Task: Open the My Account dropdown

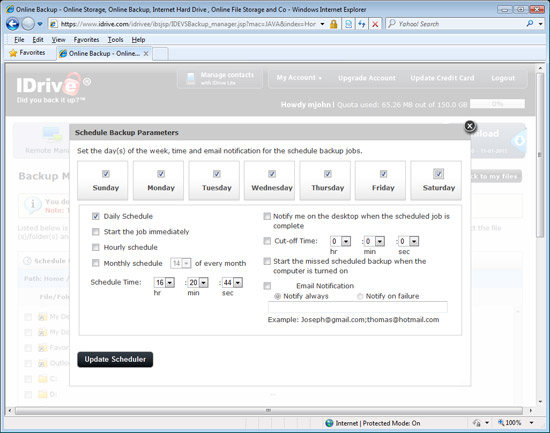Action: (x=299, y=78)
